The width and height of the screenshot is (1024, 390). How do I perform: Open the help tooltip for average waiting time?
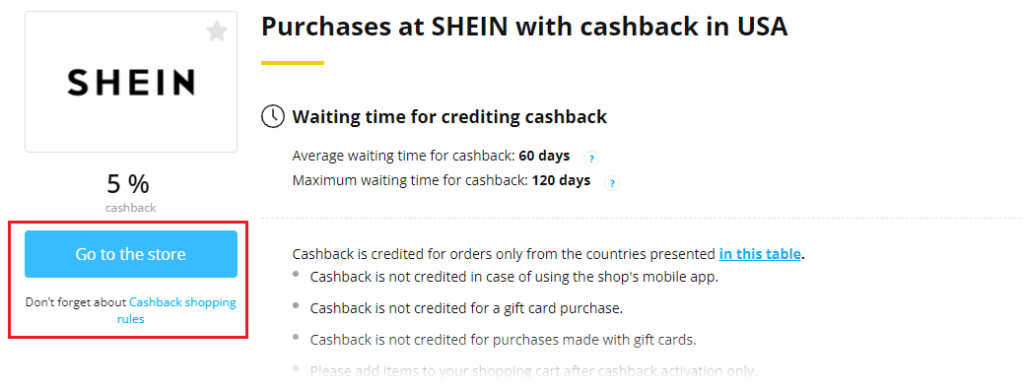coord(591,158)
